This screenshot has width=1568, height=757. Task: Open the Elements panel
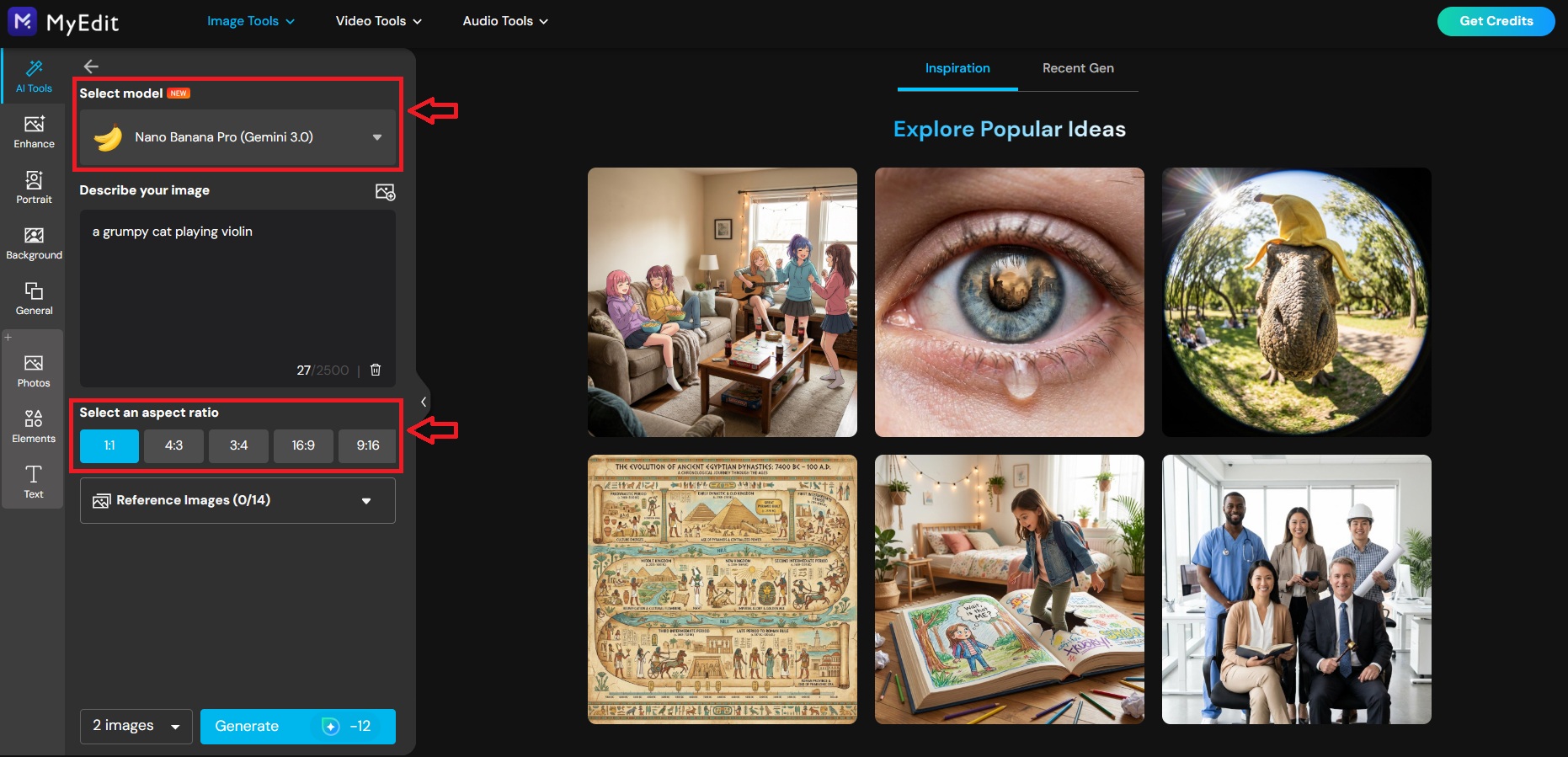34,427
